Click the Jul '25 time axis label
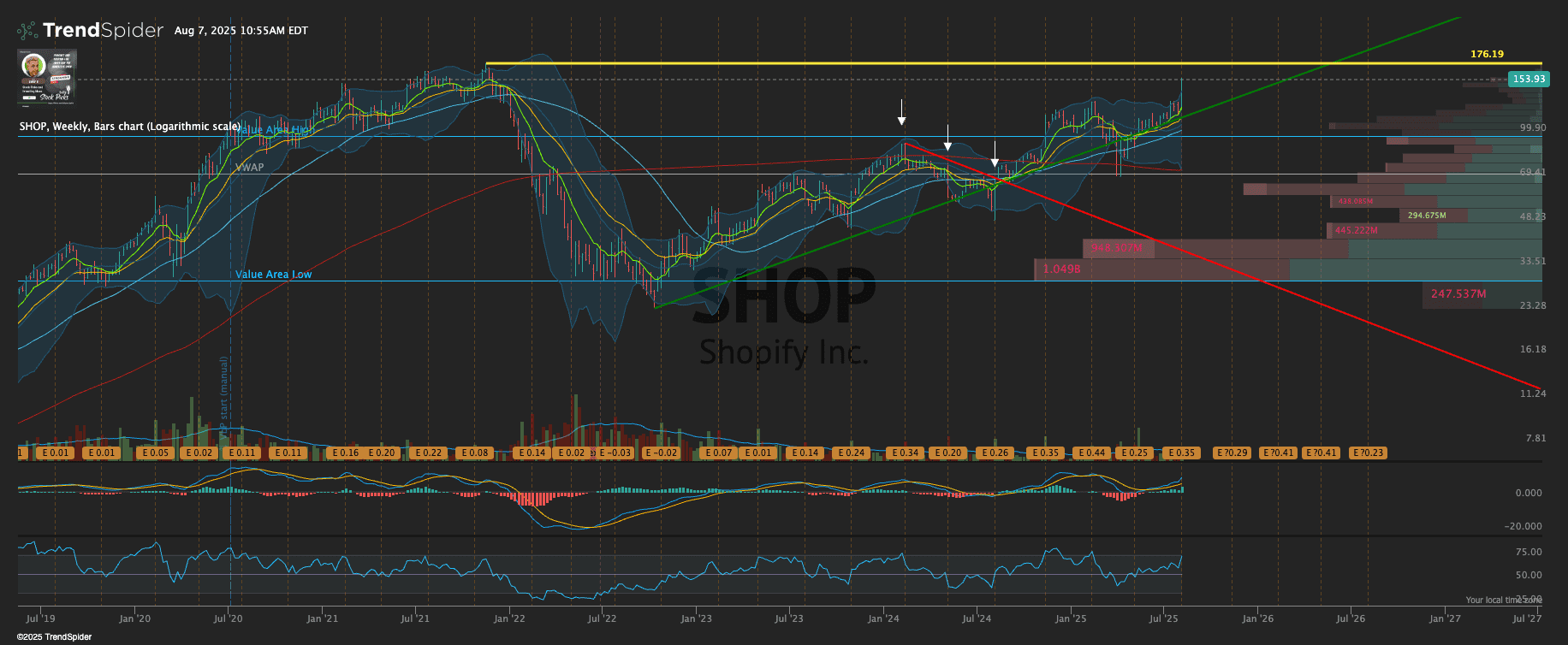This screenshot has height=645, width=1568. [x=1164, y=618]
